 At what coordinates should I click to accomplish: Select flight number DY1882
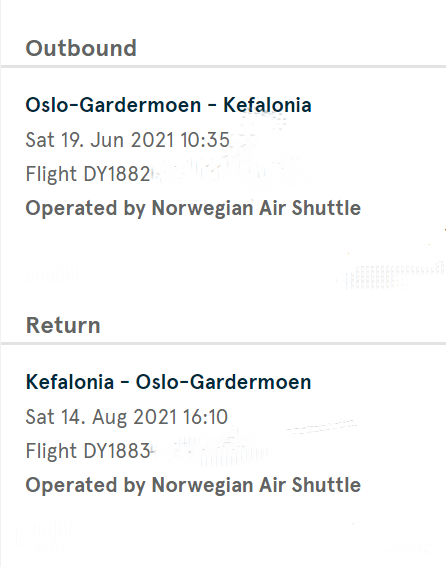point(117,174)
